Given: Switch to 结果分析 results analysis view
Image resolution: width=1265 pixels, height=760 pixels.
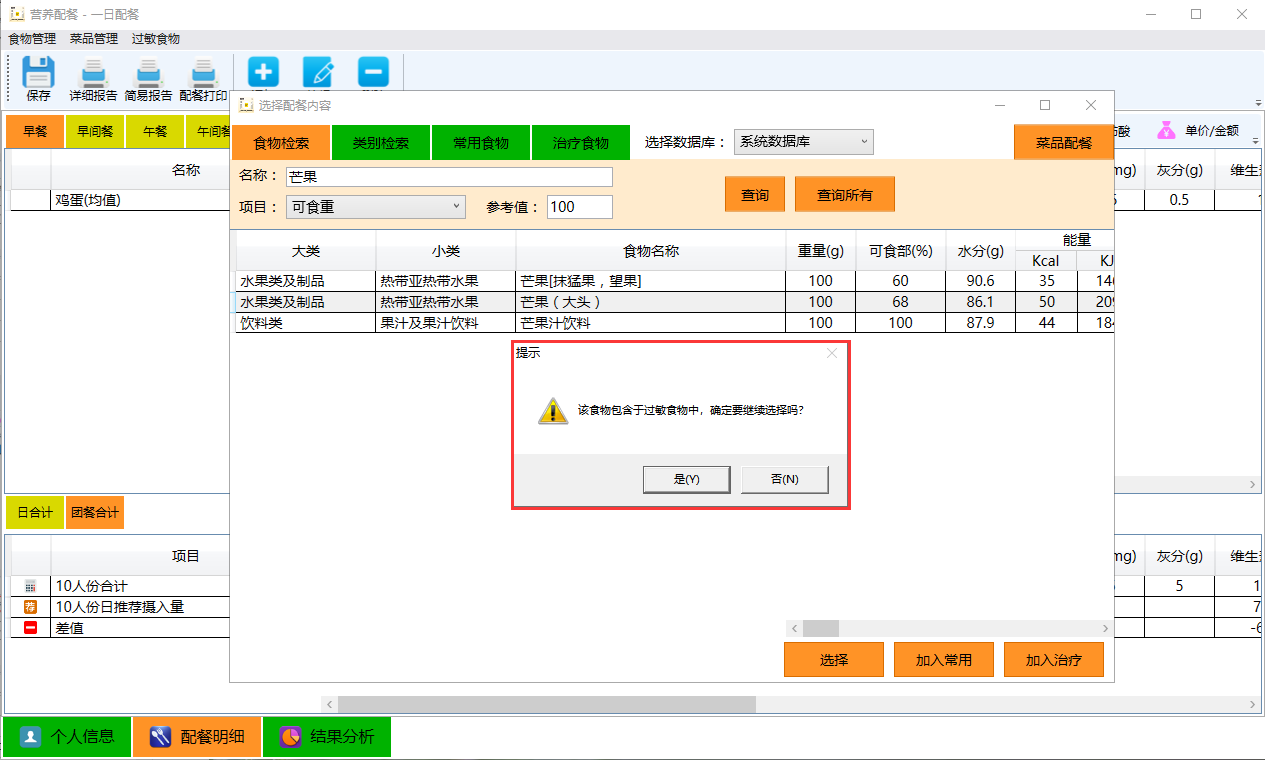Looking at the screenshot, I should click(x=327, y=737).
